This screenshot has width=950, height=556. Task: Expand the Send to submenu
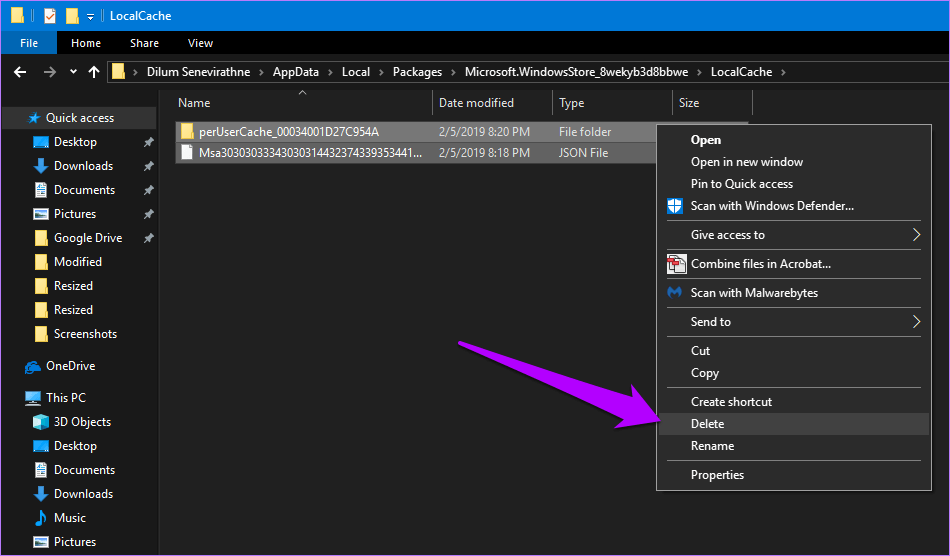pyautogui.click(x=794, y=322)
